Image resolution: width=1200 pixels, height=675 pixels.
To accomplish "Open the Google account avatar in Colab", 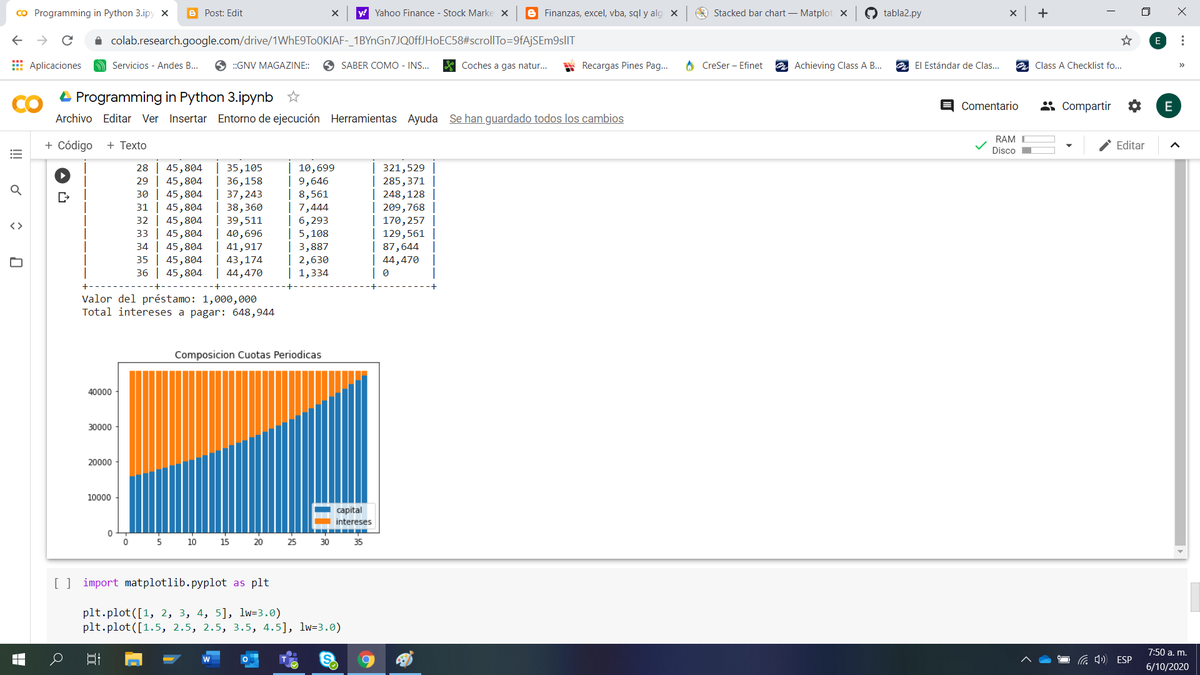I will 1167,106.
